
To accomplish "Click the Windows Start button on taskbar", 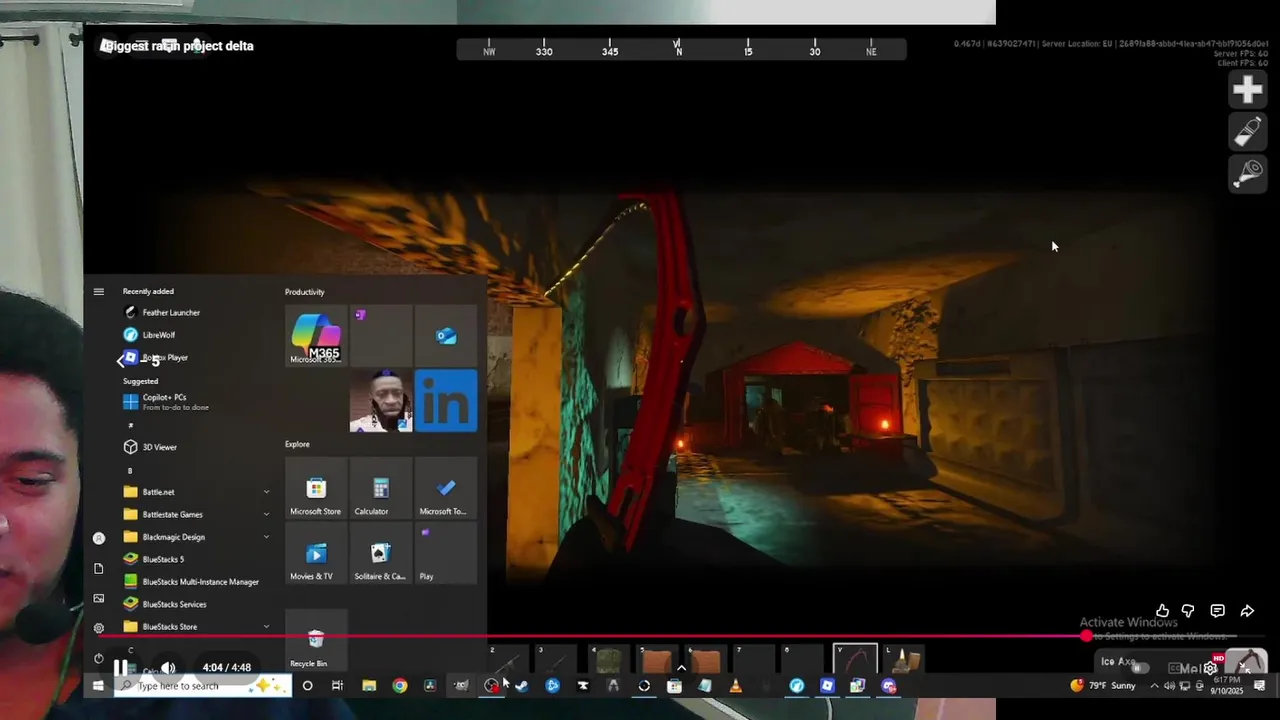I will coord(98,686).
